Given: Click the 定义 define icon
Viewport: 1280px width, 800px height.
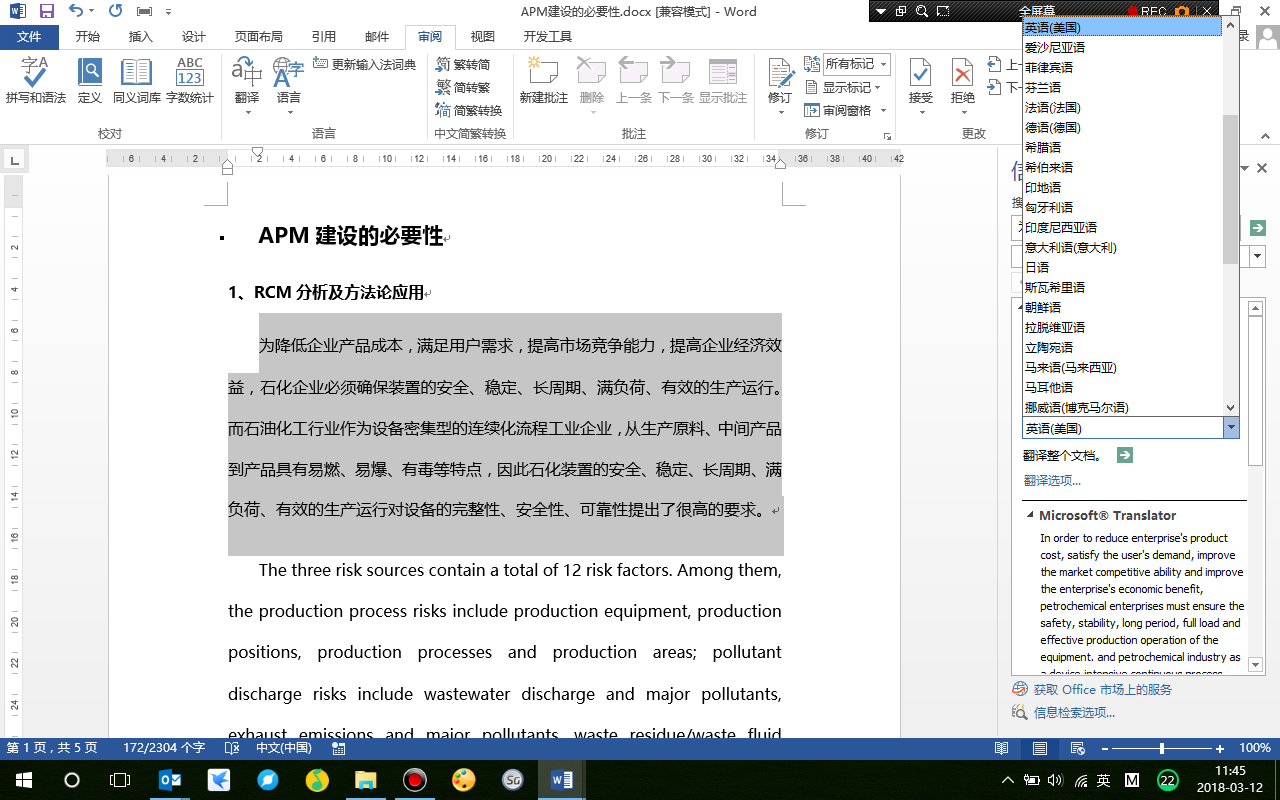Looking at the screenshot, I should (x=90, y=81).
